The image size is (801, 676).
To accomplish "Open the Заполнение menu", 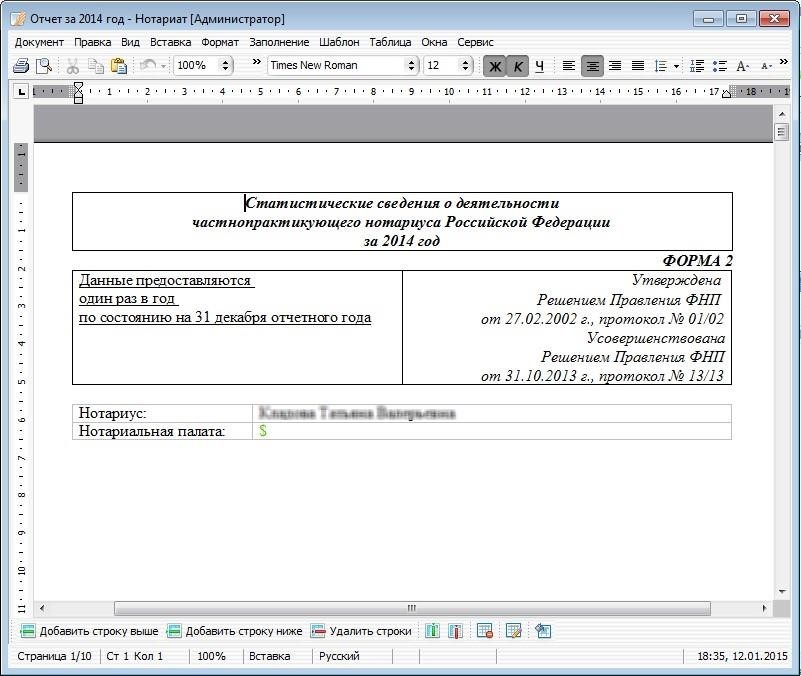I will (x=279, y=42).
